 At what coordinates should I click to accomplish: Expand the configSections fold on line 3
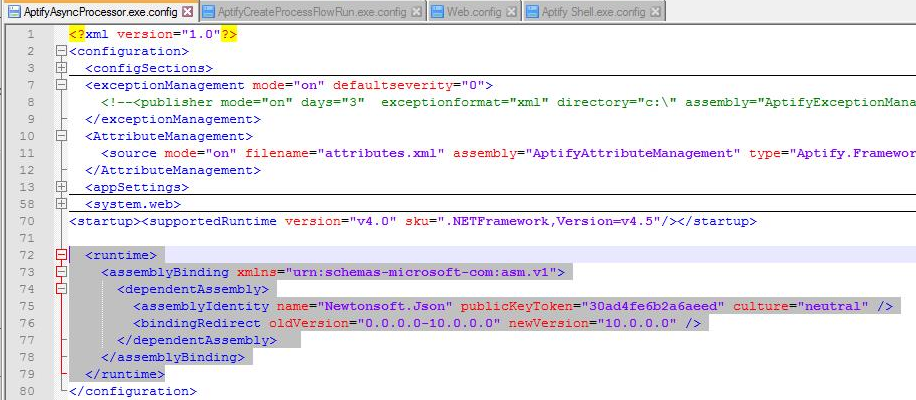coord(61,68)
